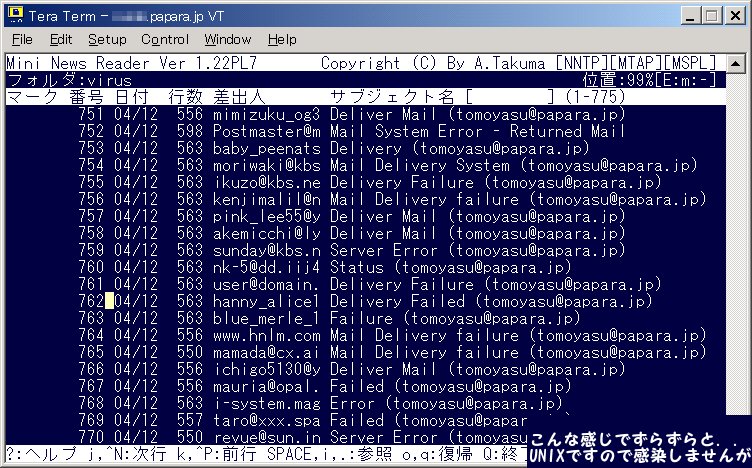Image resolution: width=752 pixels, height=468 pixels.
Task: Click the '[MSPL]' tag in header
Action: tap(690, 63)
